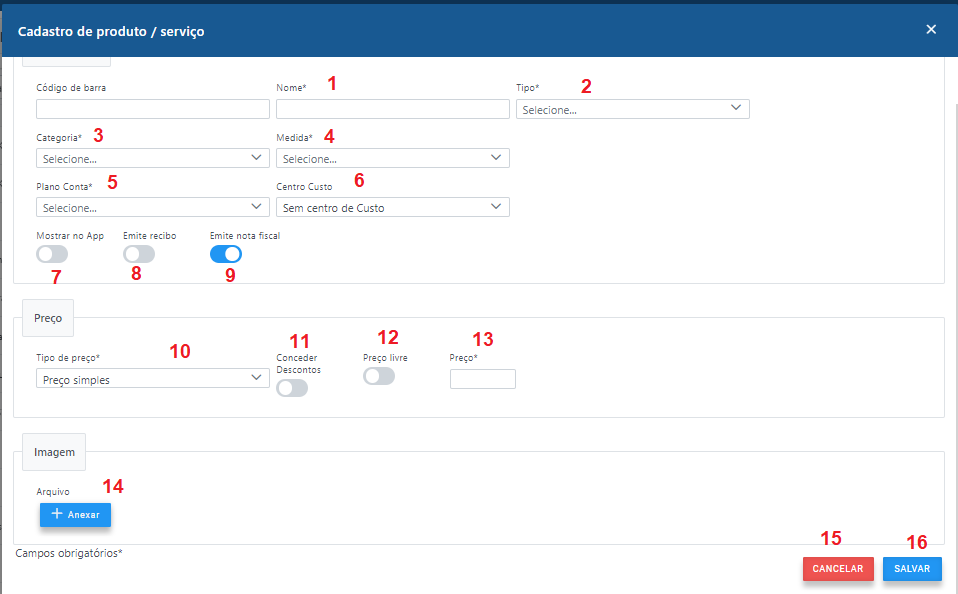The image size is (958, 594).
Task: Turn on the Emite recibo switch
Action: [139, 254]
